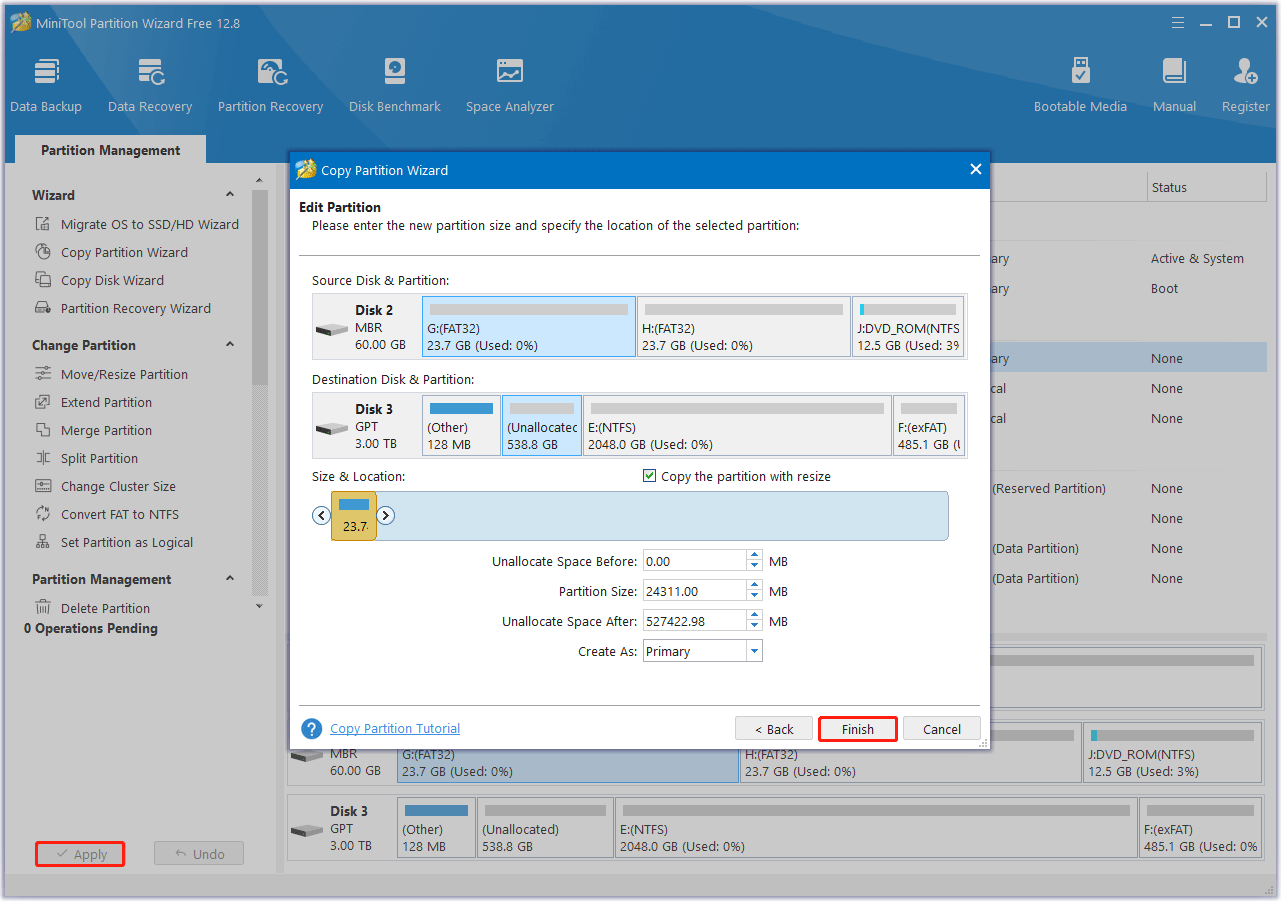This screenshot has width=1282, height=903.
Task: Click the Change Cluster Size icon
Action: click(43, 486)
